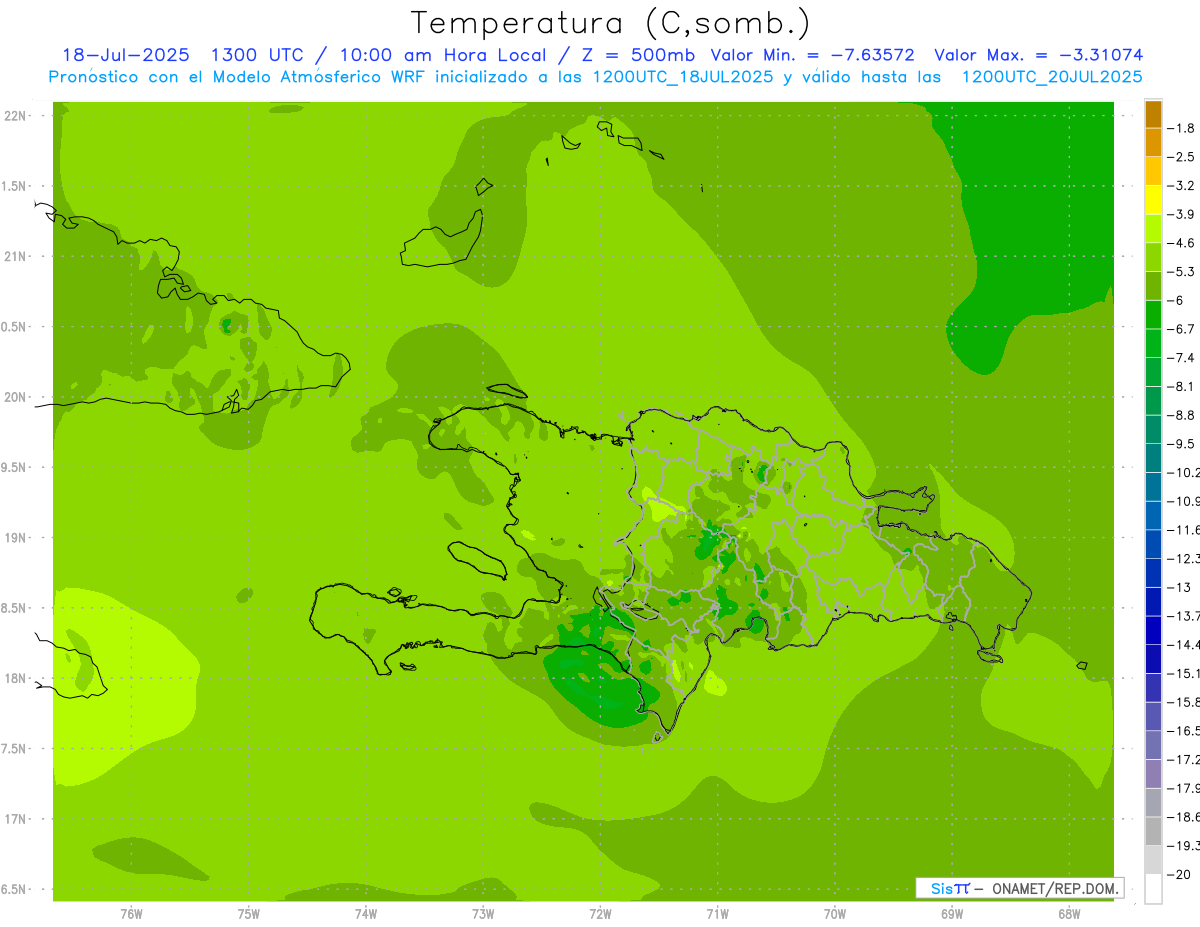Select the yellow swatch between -3.2 and -3.9

coord(1153,200)
